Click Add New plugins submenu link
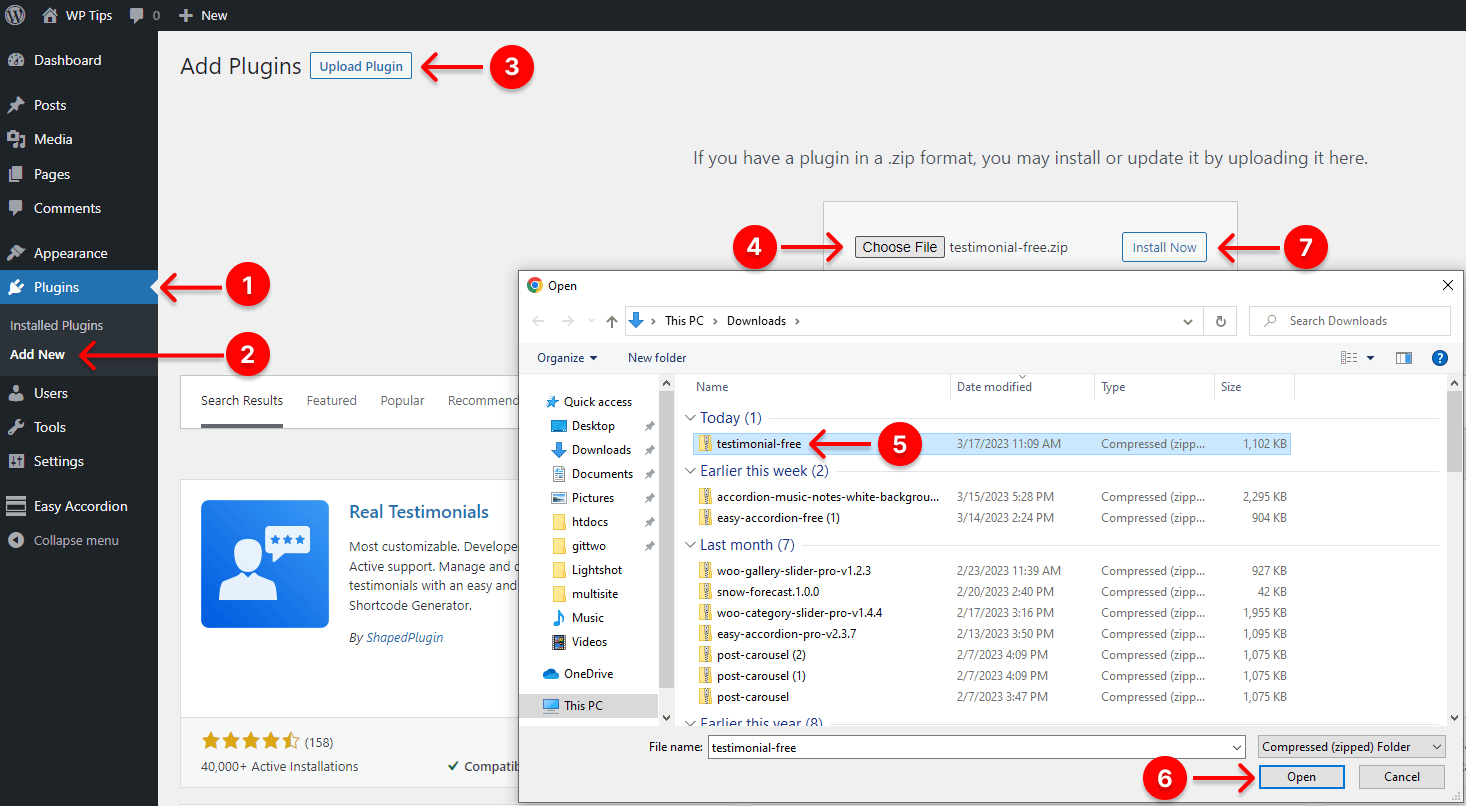 click(x=37, y=354)
